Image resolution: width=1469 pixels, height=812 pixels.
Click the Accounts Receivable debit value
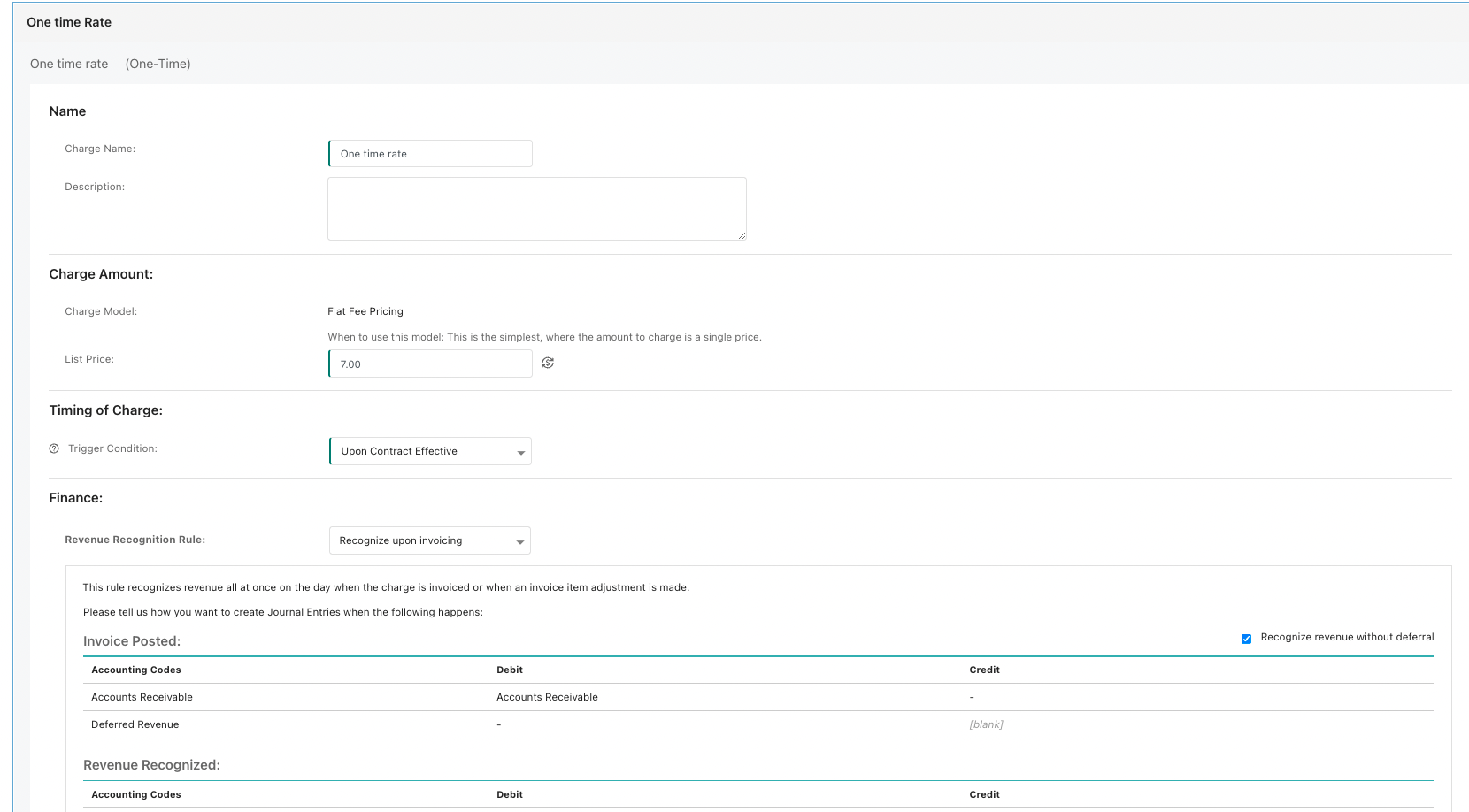(547, 697)
